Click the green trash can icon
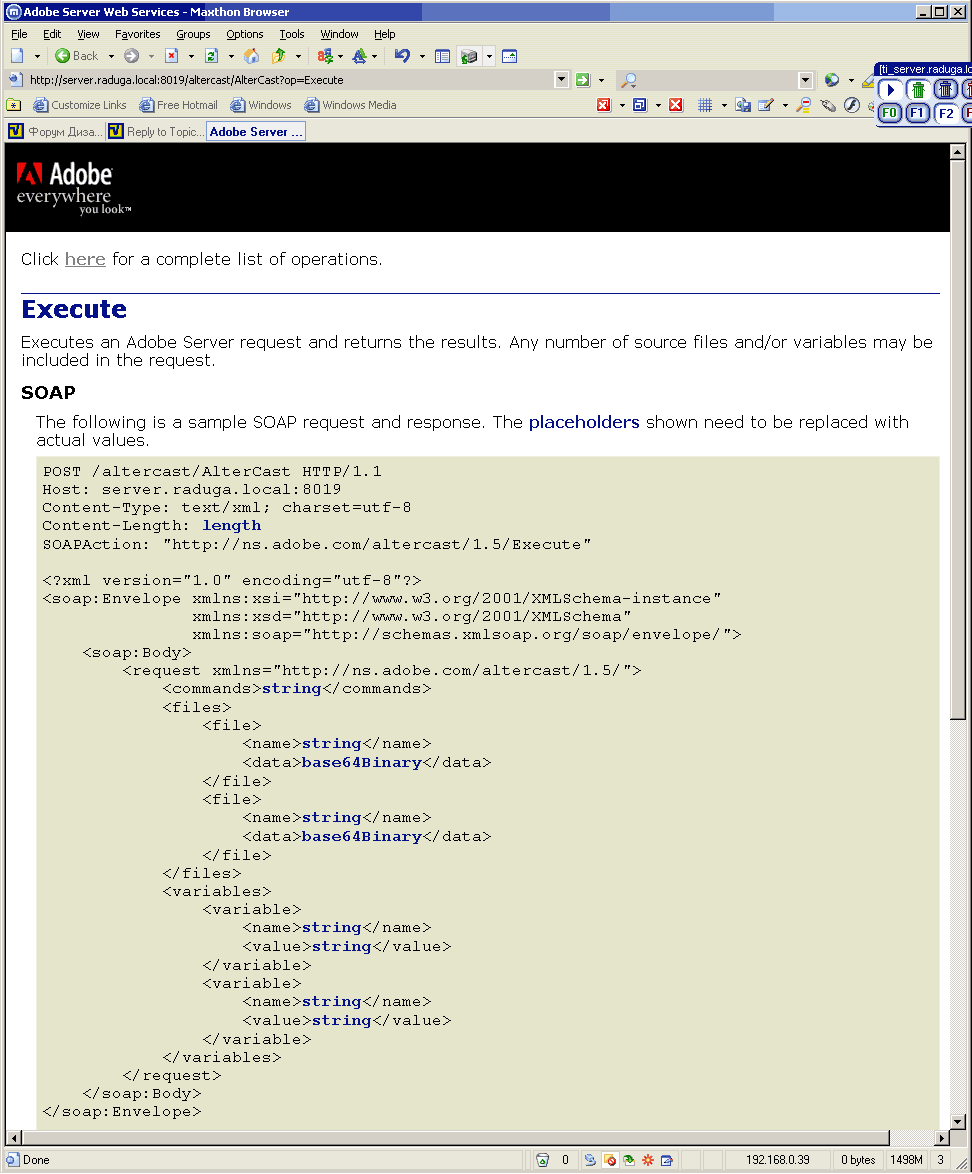 [918, 90]
